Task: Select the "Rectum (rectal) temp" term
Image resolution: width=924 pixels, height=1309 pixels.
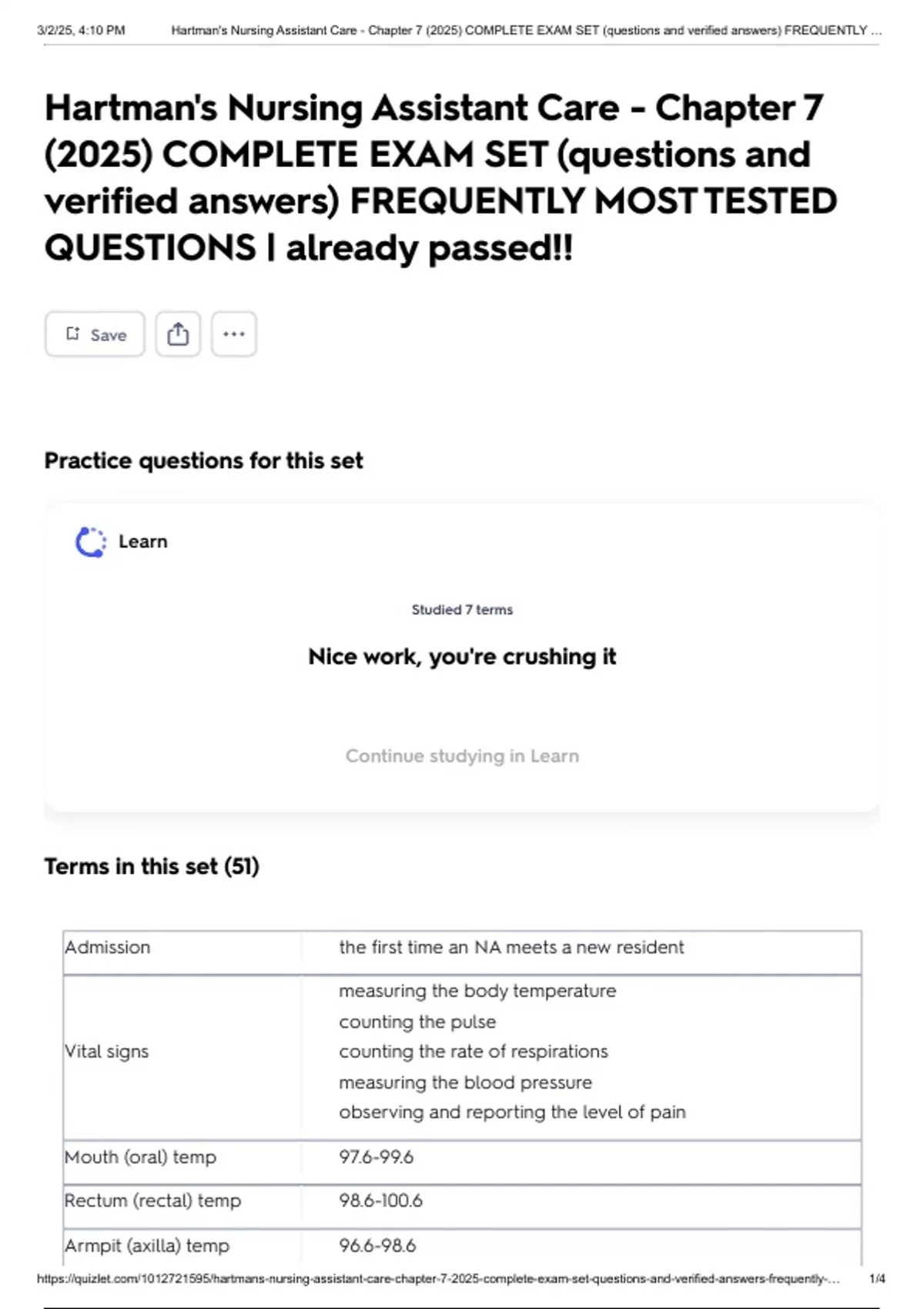Action: pos(153,1201)
